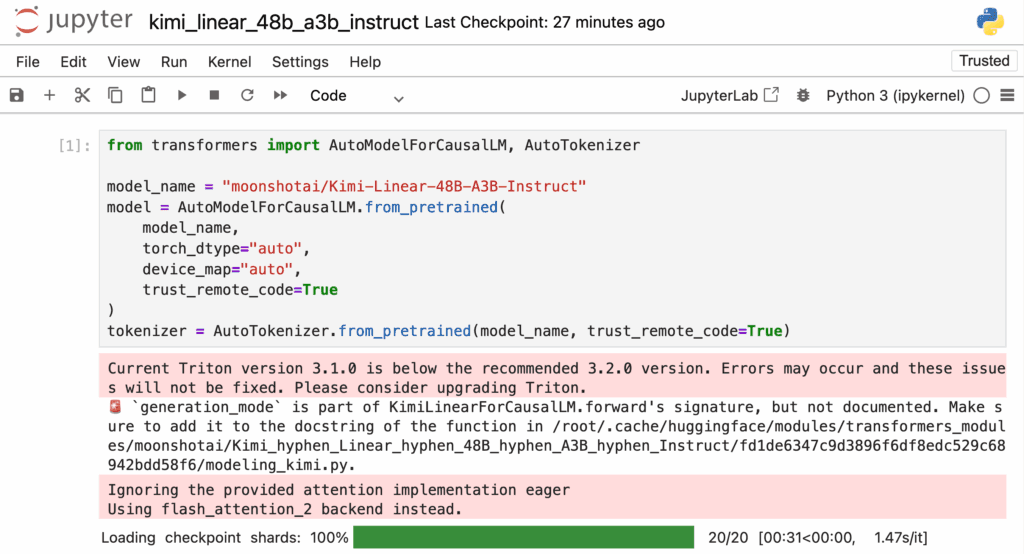The image size is (1024, 554).
Task: Restart kernel and run all cells
Action: pyautogui.click(x=281, y=96)
